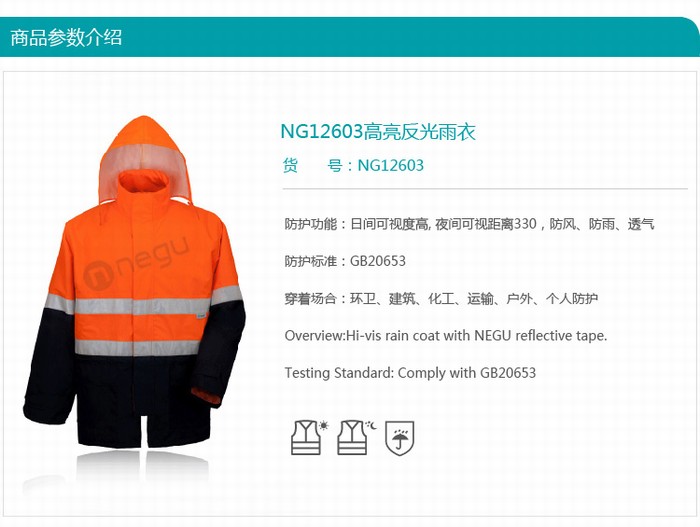The height and width of the screenshot is (527, 700).
Task: Select the 货号 NG12603 item number text
Action: (353, 166)
